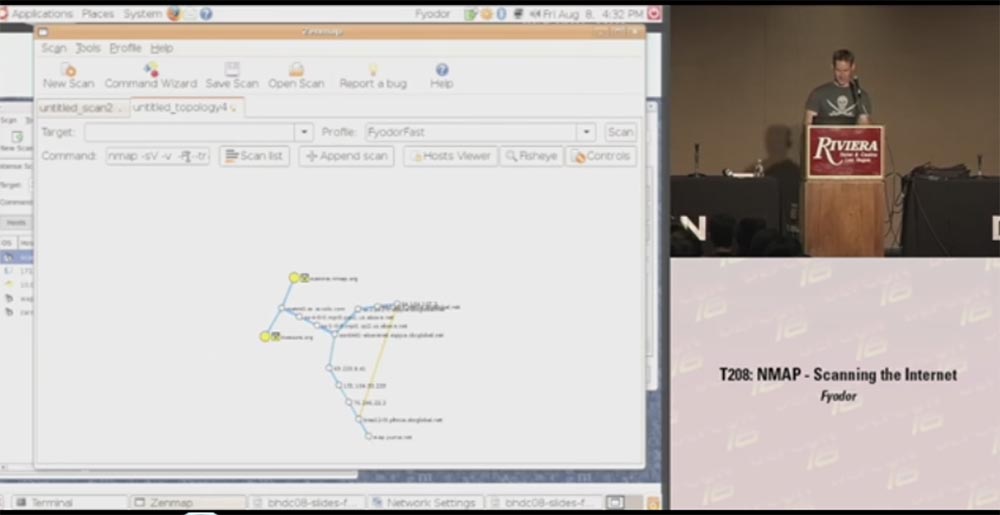
Task: Click the Zenmap taskbar entry
Action: [188, 502]
